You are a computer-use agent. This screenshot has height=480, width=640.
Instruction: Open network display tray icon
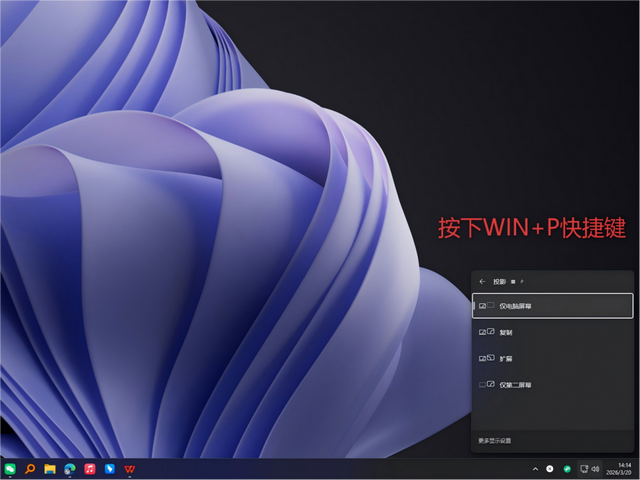[x=584, y=469]
